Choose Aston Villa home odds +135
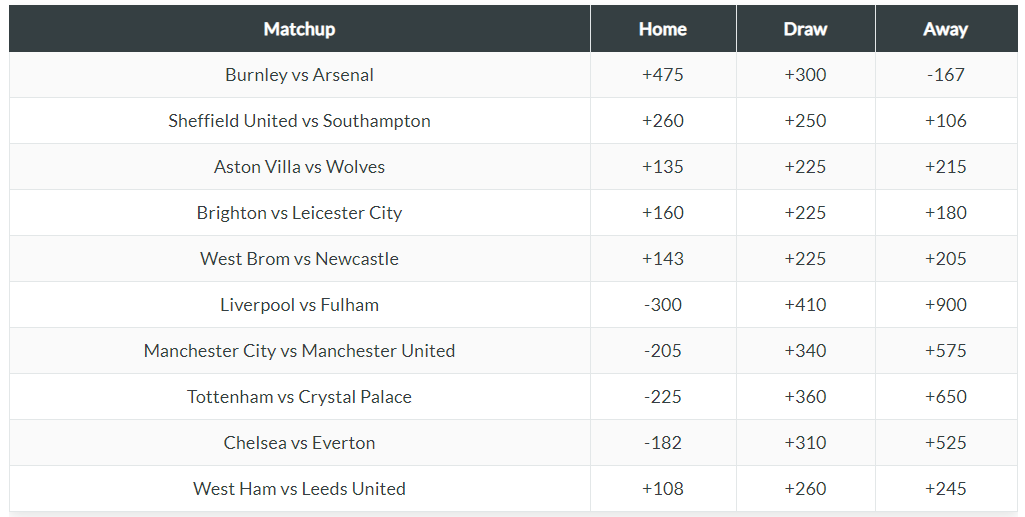 (662, 167)
